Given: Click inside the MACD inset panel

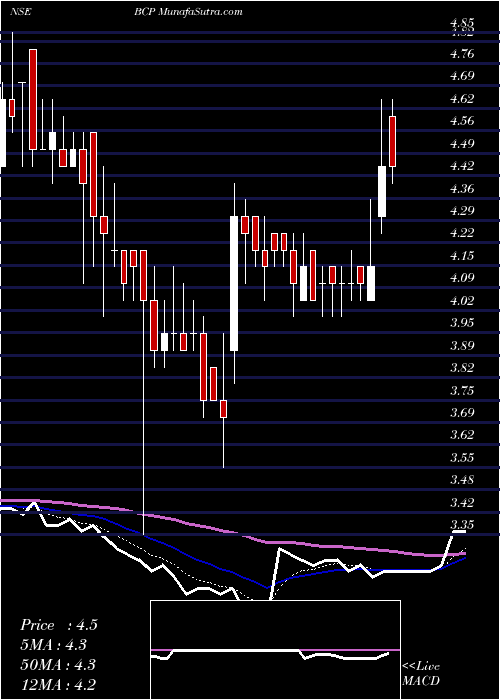Looking at the screenshot, I should (x=275, y=650).
